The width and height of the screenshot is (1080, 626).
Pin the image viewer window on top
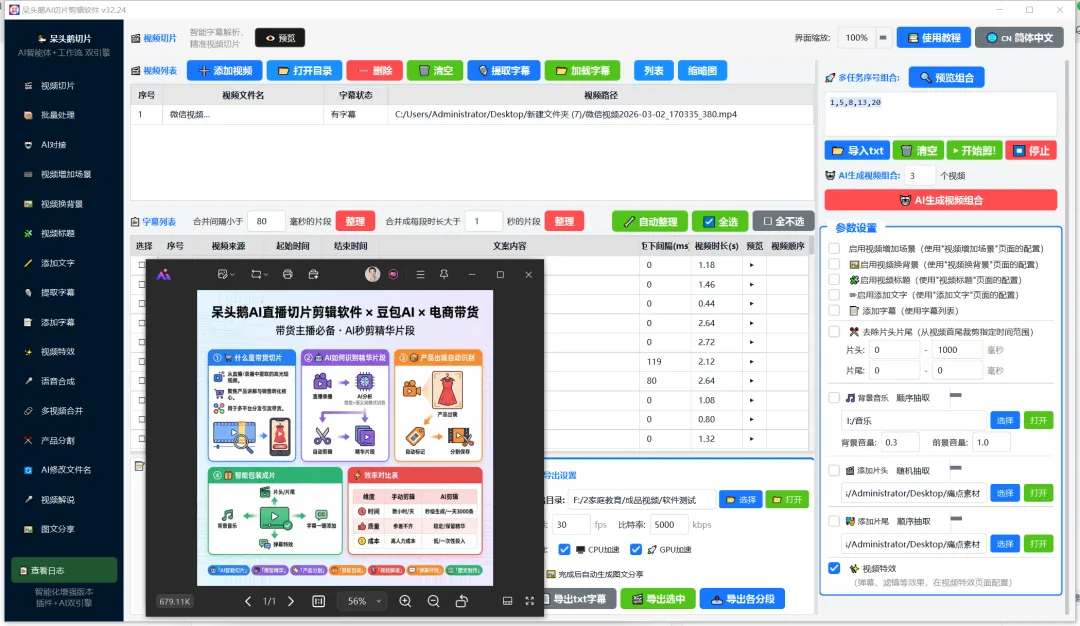click(x=444, y=274)
